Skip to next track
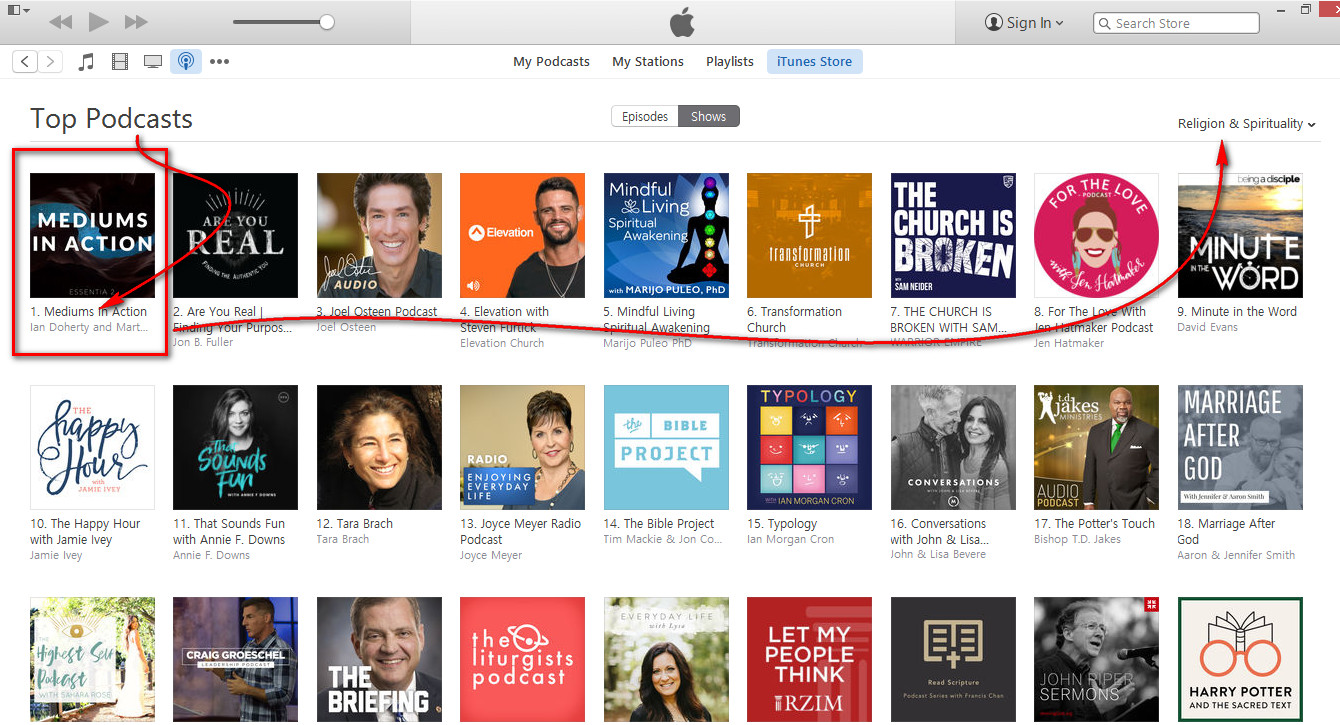 pos(136,22)
